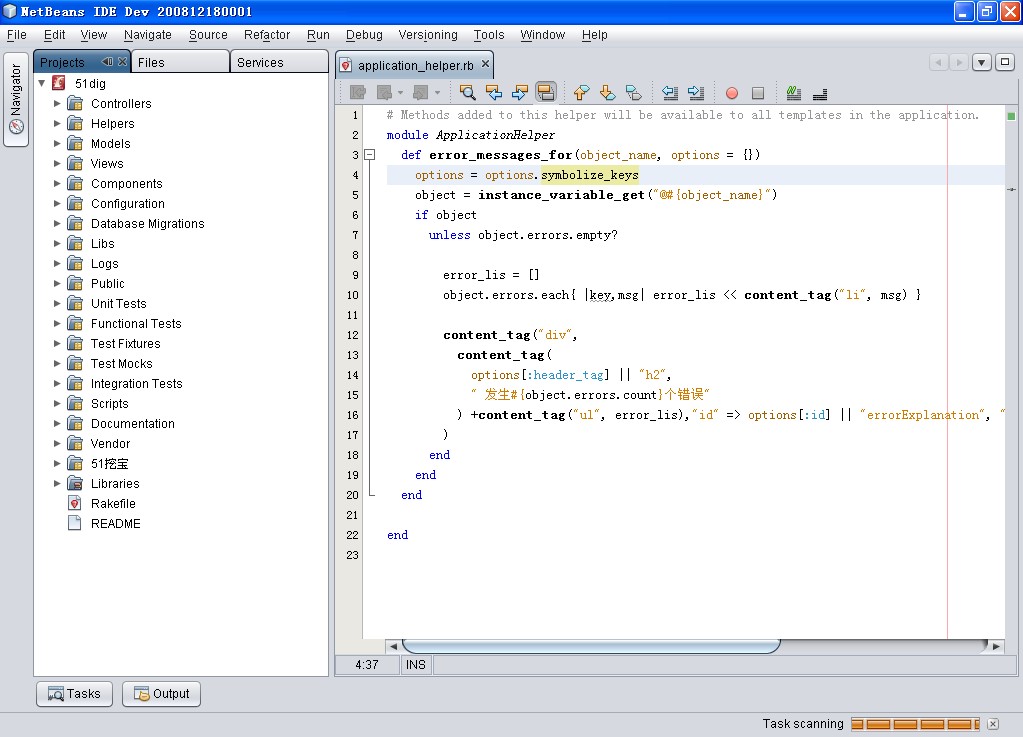The width and height of the screenshot is (1023, 737).
Task: Click the Shift Line Right icon
Action: [697, 92]
